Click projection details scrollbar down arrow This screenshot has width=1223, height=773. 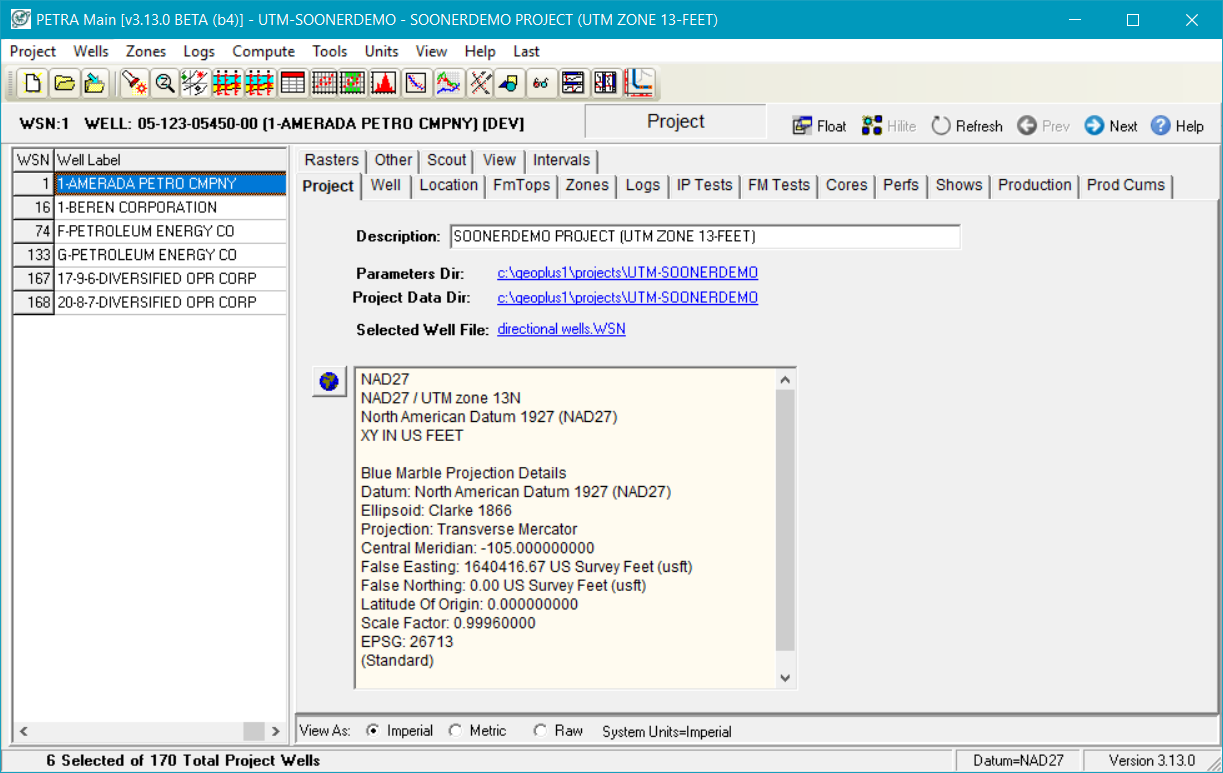(x=785, y=678)
